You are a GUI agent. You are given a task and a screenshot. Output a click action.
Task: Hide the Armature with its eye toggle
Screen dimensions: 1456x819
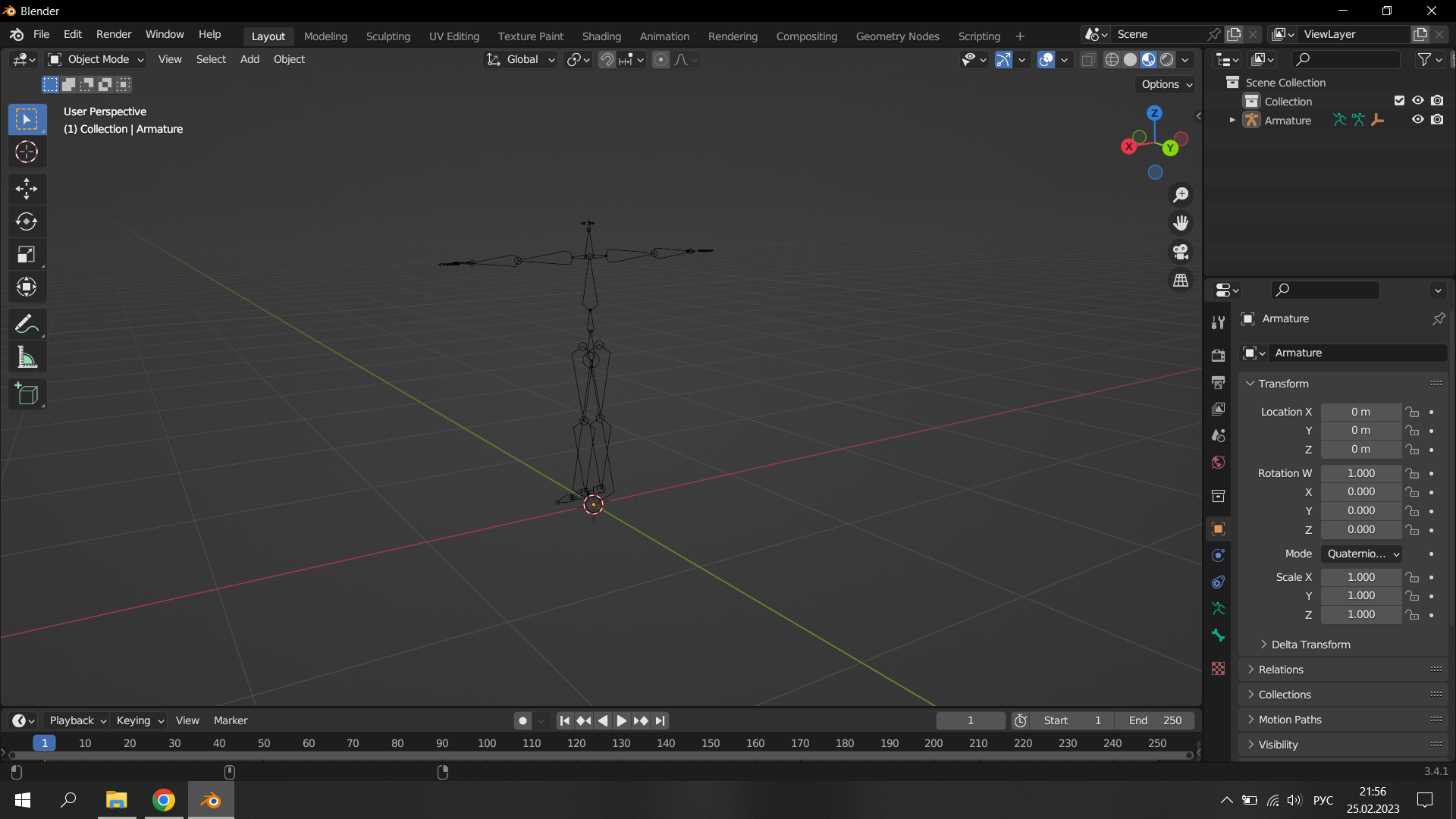1417,120
